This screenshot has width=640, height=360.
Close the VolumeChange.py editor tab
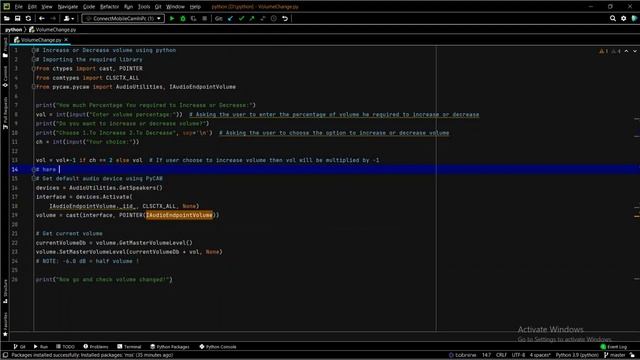tap(66, 40)
